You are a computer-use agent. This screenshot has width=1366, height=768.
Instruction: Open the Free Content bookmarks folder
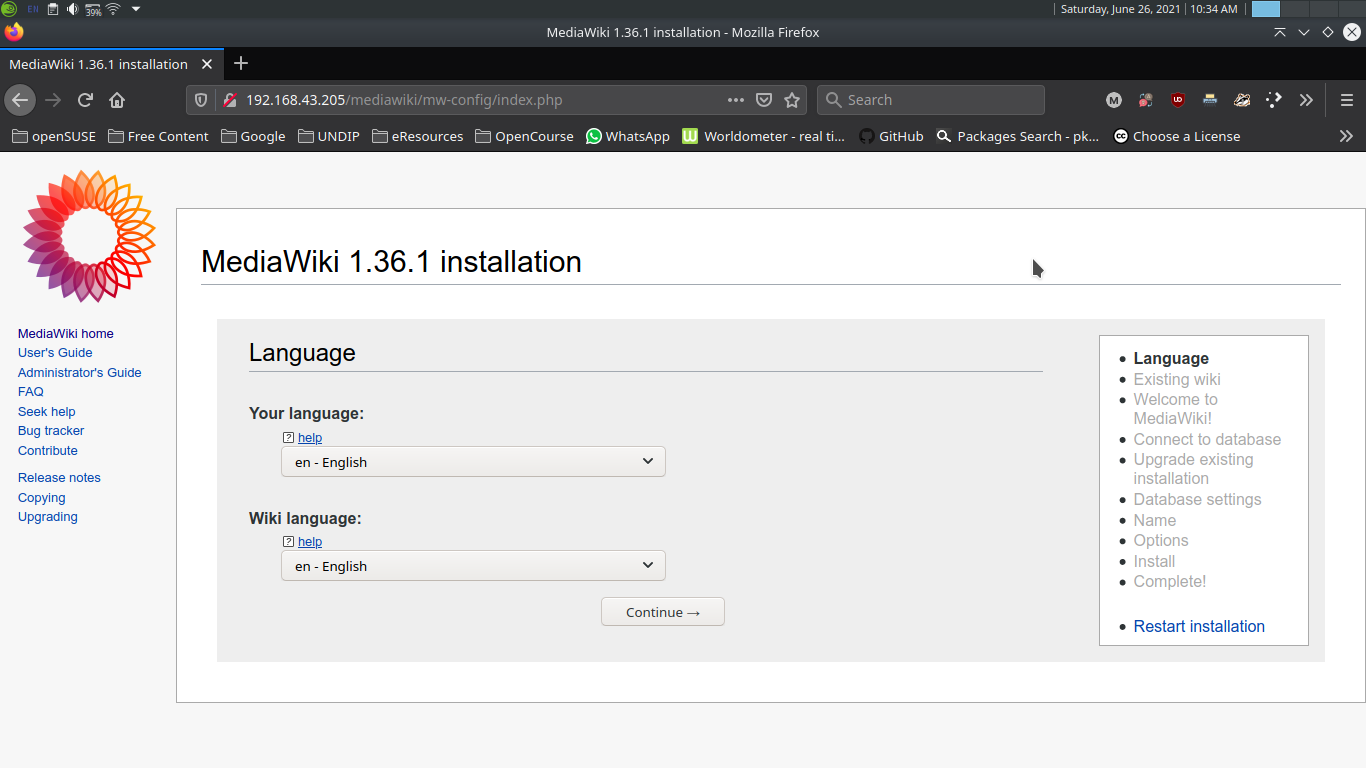click(x=158, y=136)
